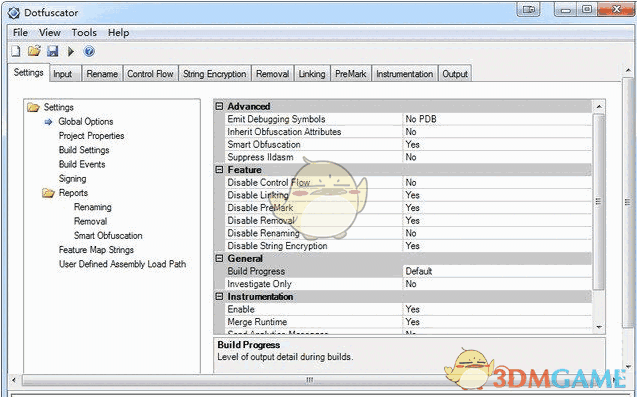Open the Help menu
This screenshot has width=637, height=397.
118,33
